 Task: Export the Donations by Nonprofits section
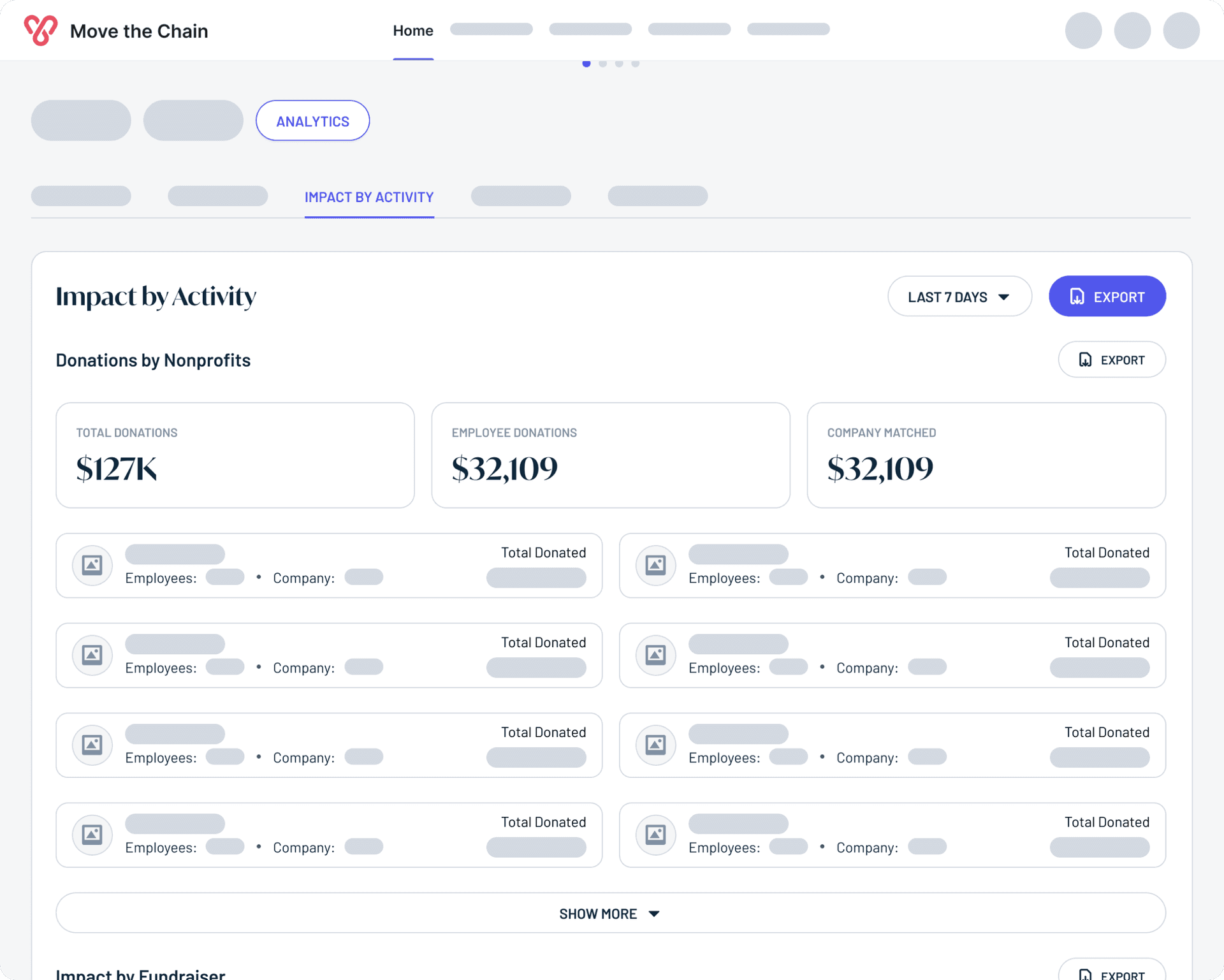coord(1112,360)
